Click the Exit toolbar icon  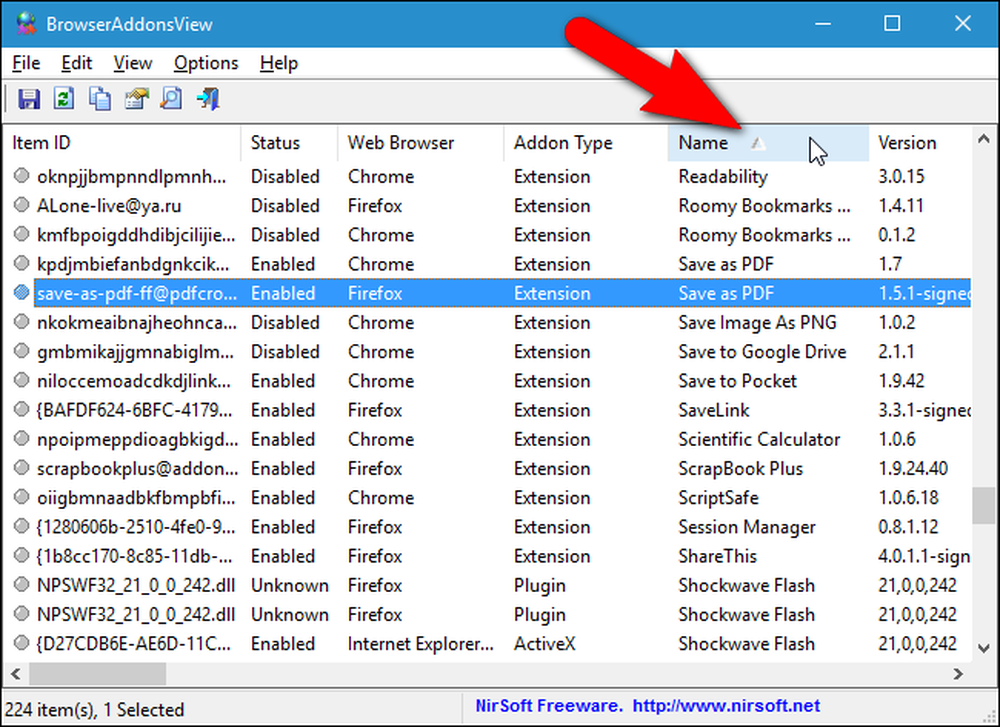coord(208,99)
